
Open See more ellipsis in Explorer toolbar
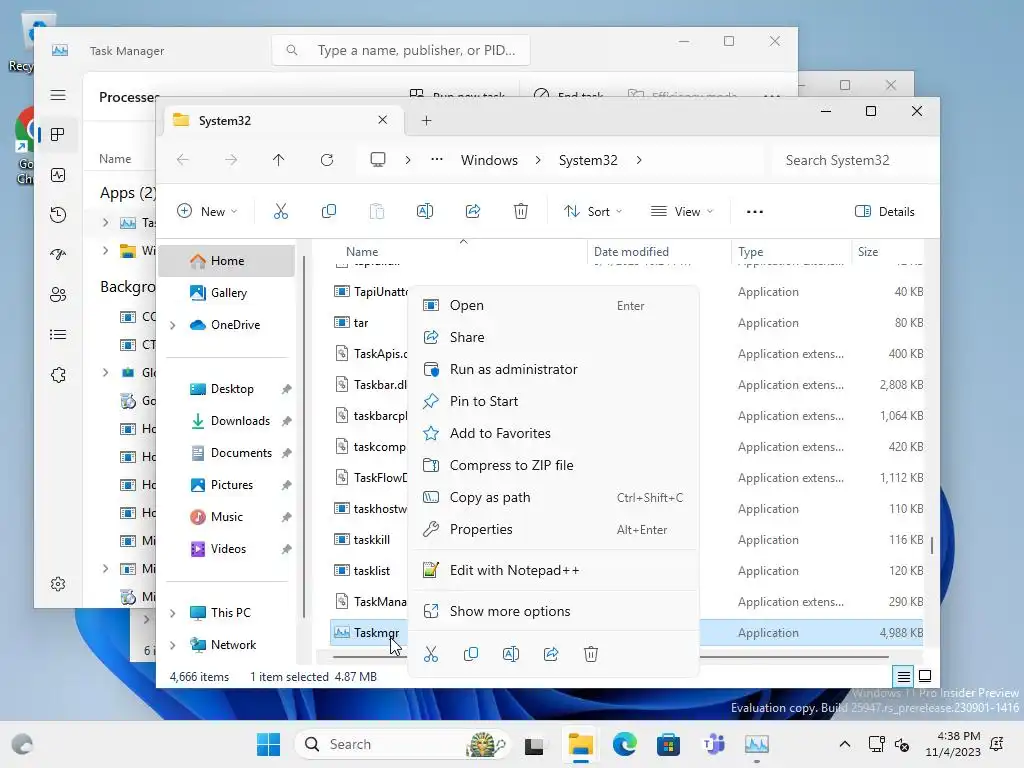click(x=755, y=212)
